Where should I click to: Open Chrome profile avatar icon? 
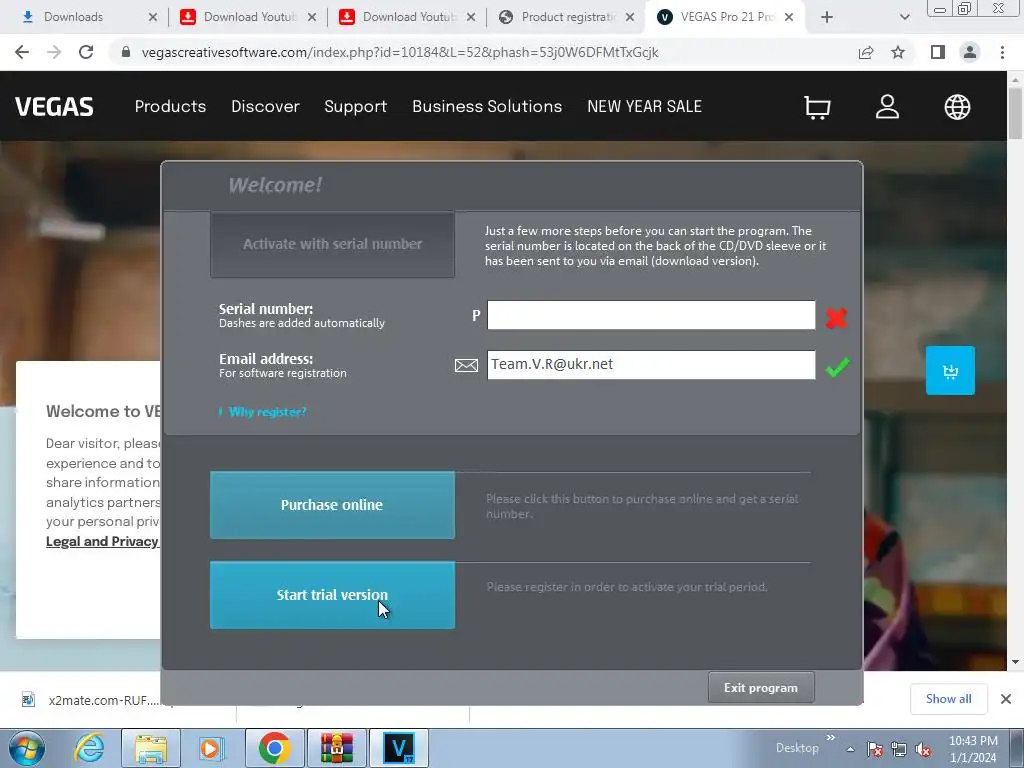(x=970, y=52)
